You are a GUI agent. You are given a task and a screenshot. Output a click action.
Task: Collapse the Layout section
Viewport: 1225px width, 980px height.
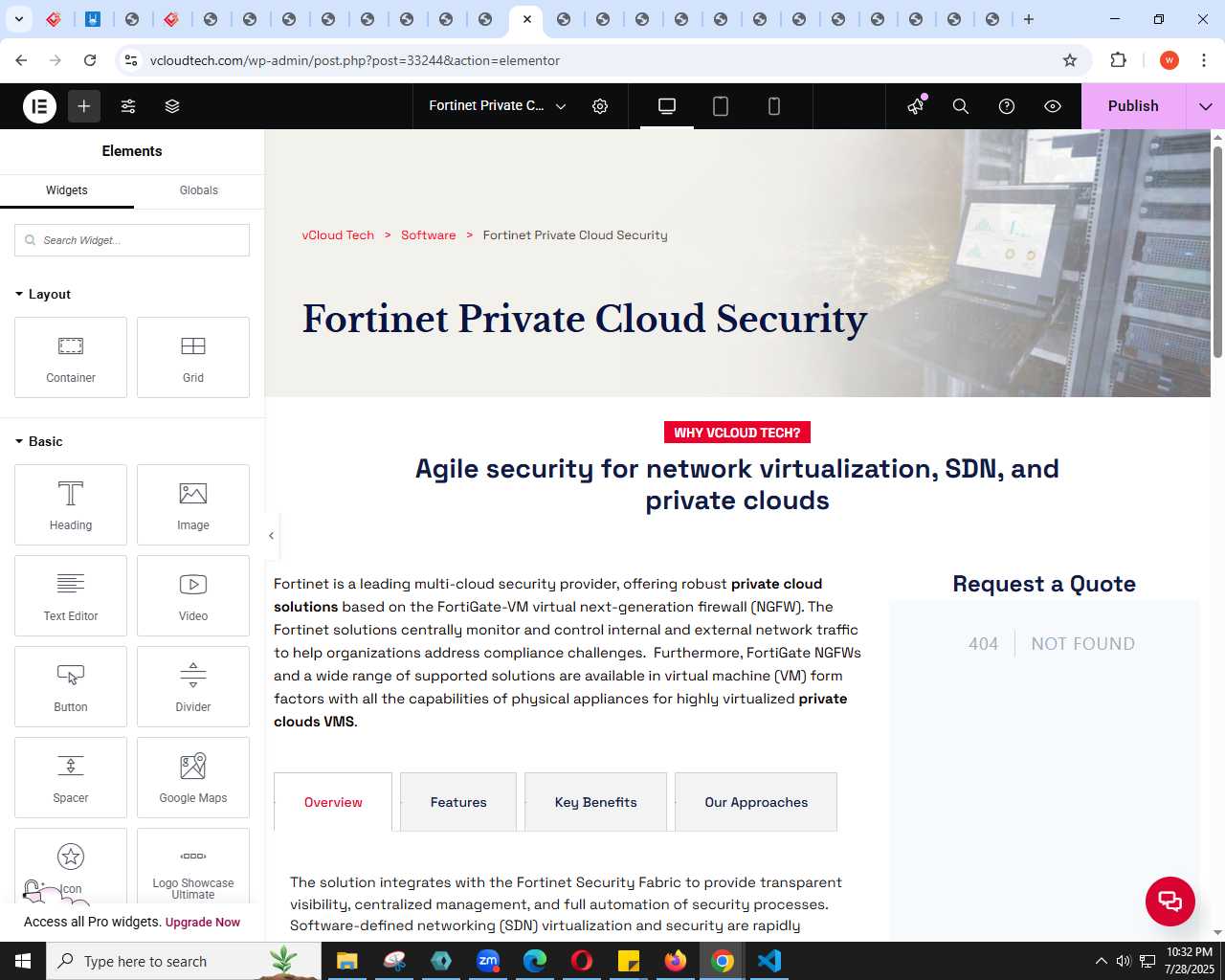coord(43,294)
